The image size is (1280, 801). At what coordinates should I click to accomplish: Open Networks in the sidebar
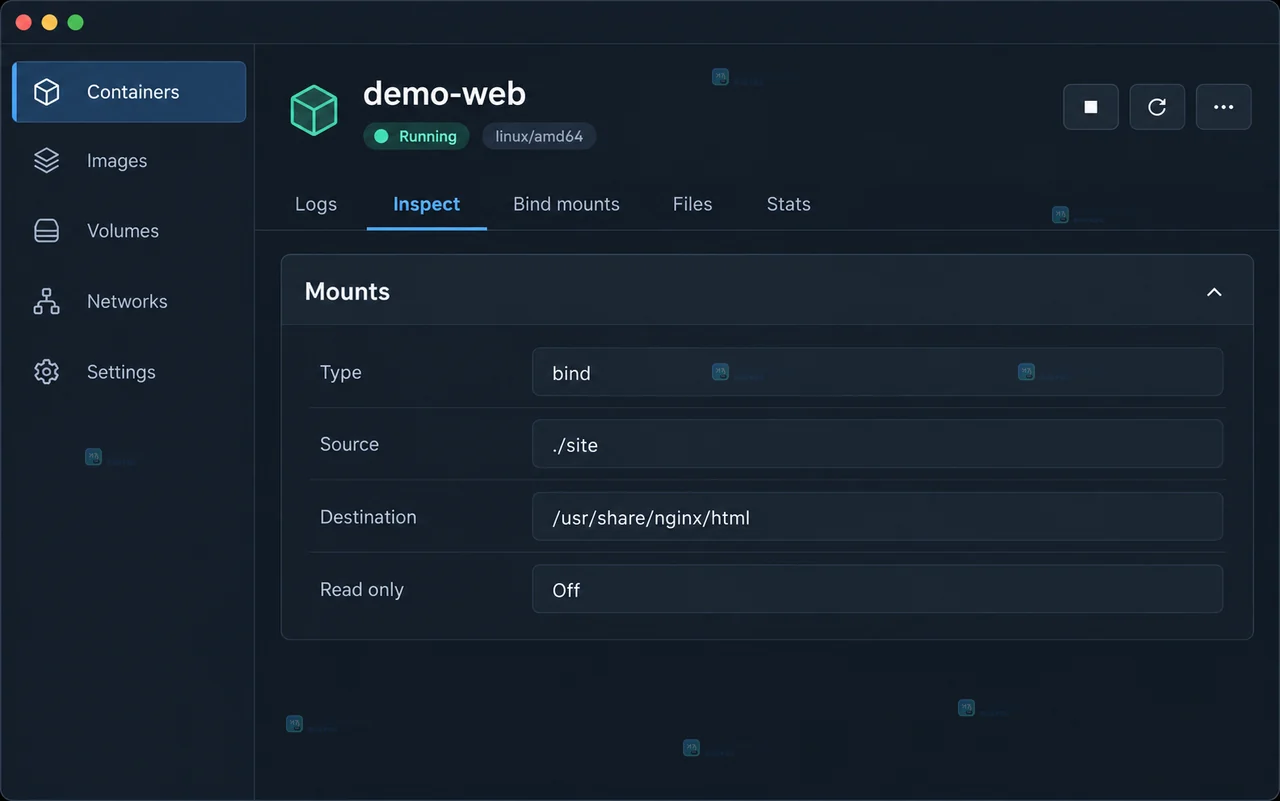[x=128, y=302]
